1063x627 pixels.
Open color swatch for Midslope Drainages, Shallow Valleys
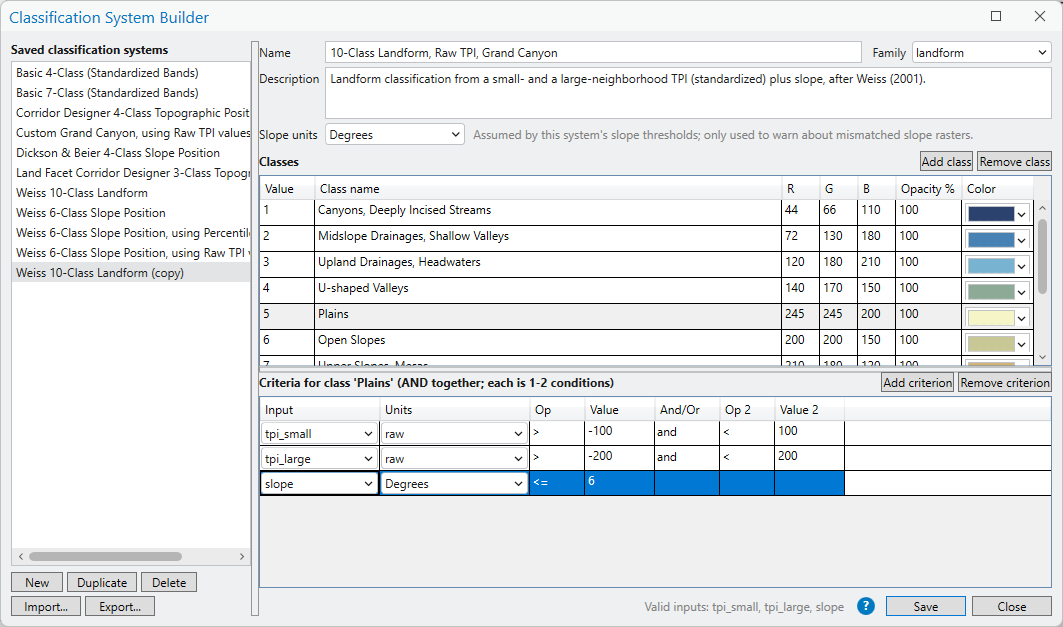(x=997, y=239)
